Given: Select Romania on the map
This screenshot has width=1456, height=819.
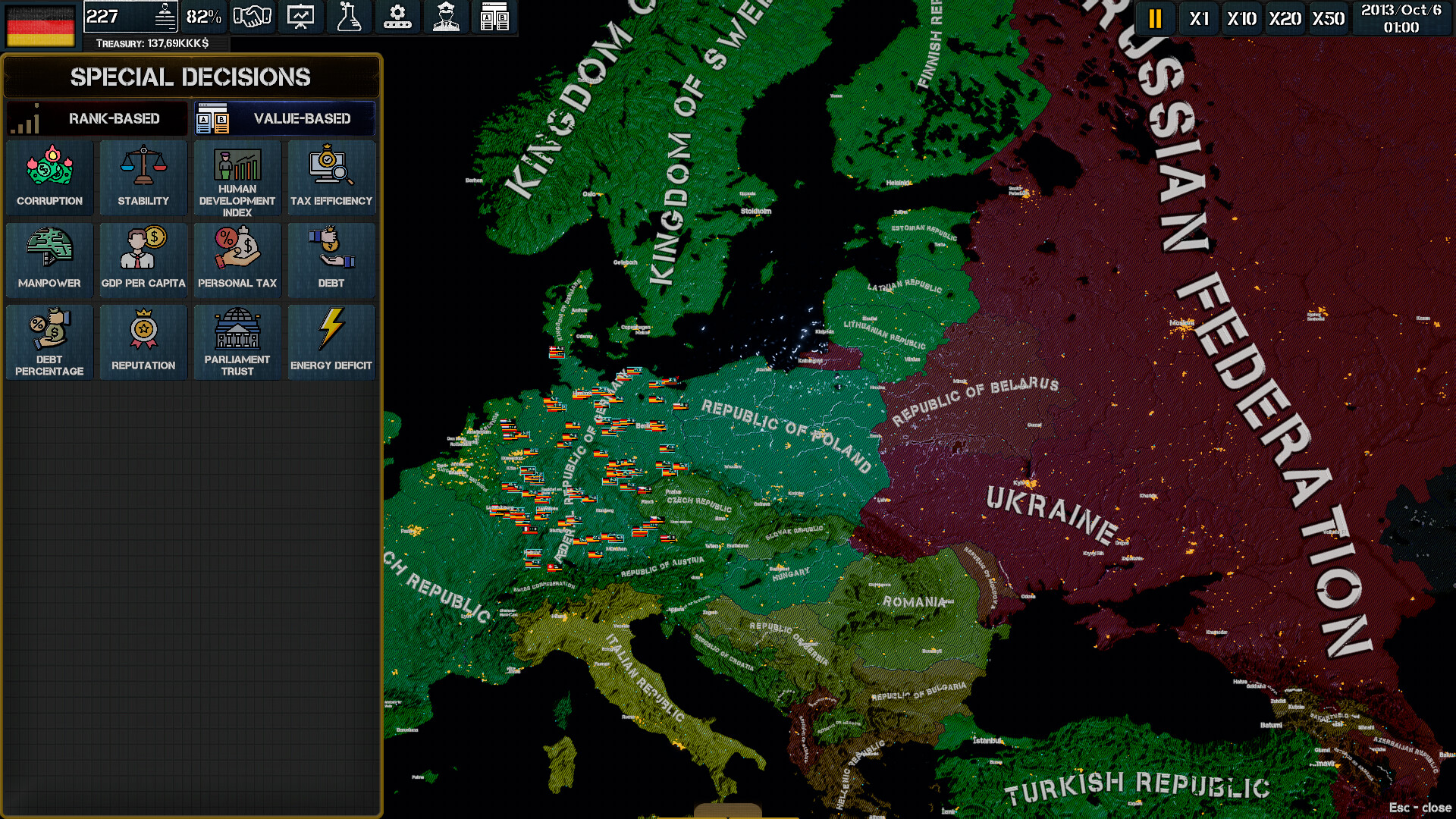Looking at the screenshot, I should click(x=914, y=602).
